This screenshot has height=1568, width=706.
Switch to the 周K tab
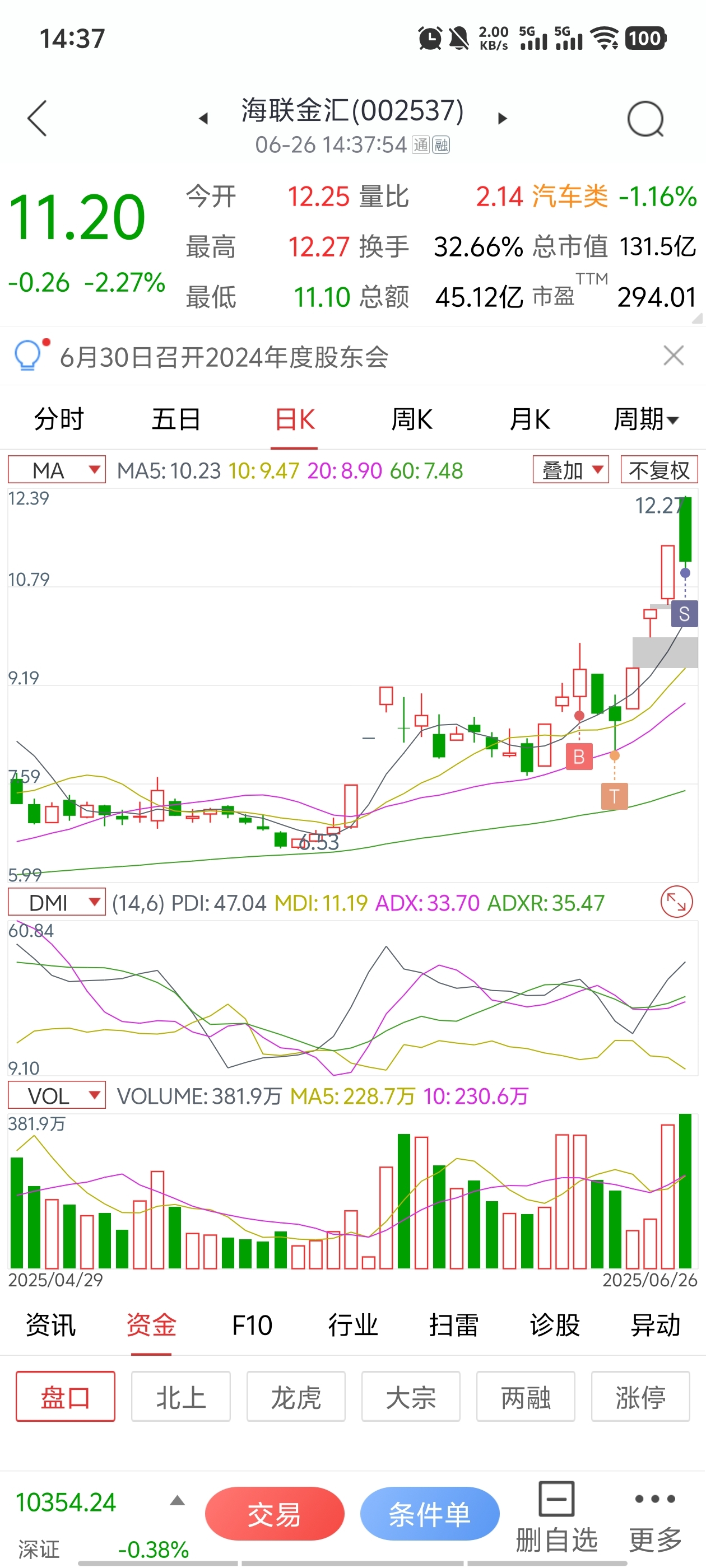412,419
